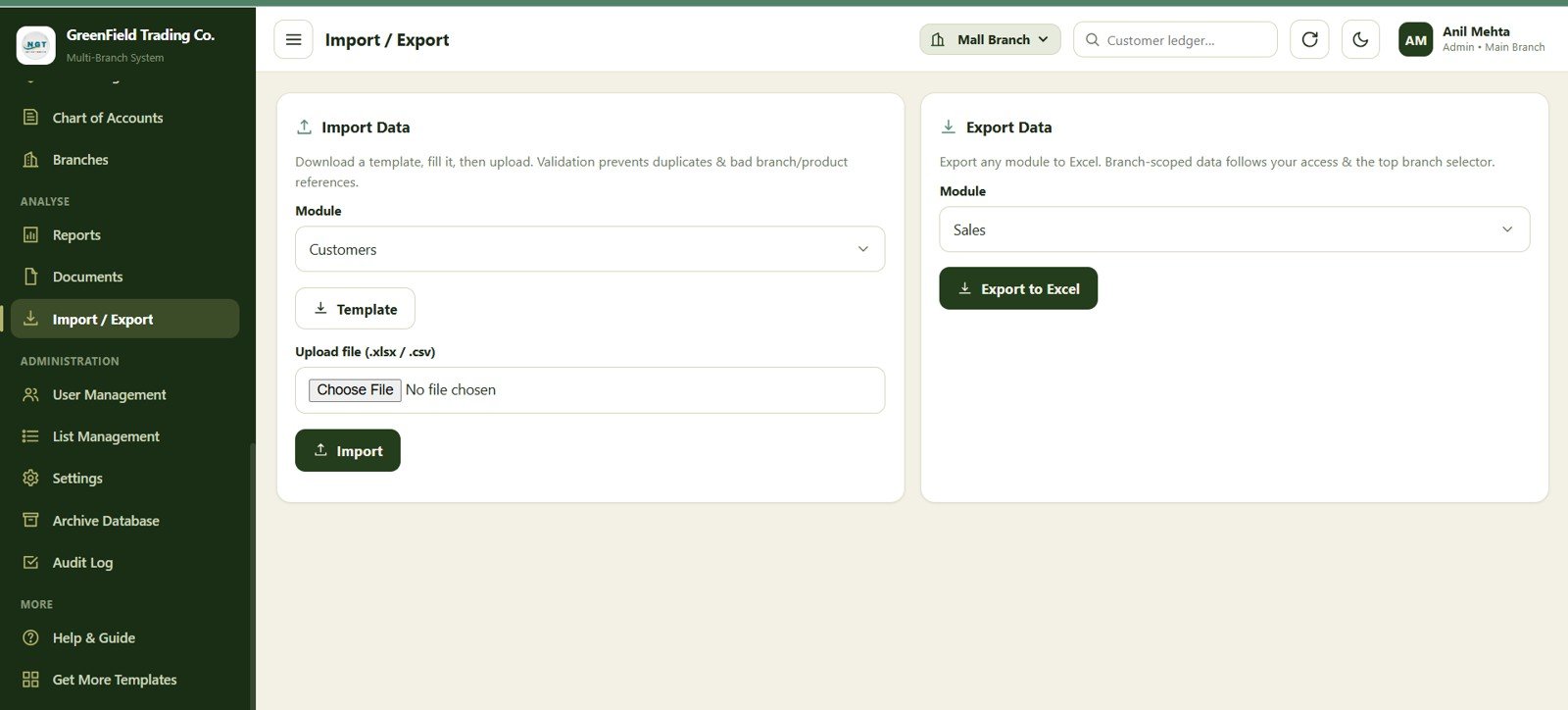Click the GreenField Trading Co. logo
This screenshot has height=710, width=1568.
click(36, 45)
